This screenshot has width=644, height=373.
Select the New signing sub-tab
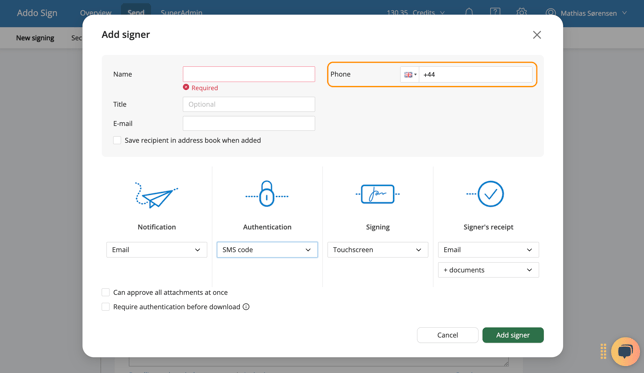(35, 38)
